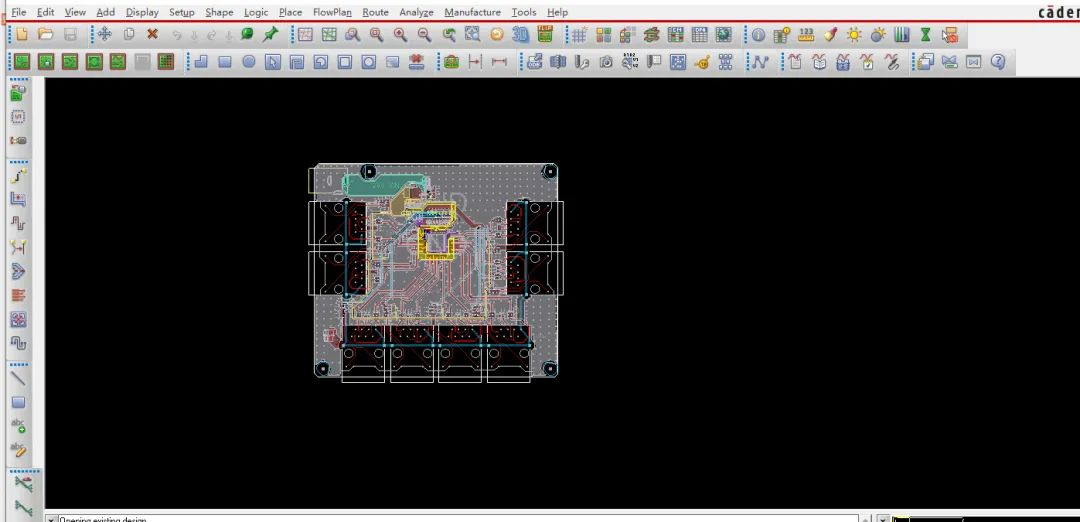Image resolution: width=1080 pixels, height=522 pixels.
Task: Click the hourglass icon in top toolbar
Action: (x=926, y=34)
